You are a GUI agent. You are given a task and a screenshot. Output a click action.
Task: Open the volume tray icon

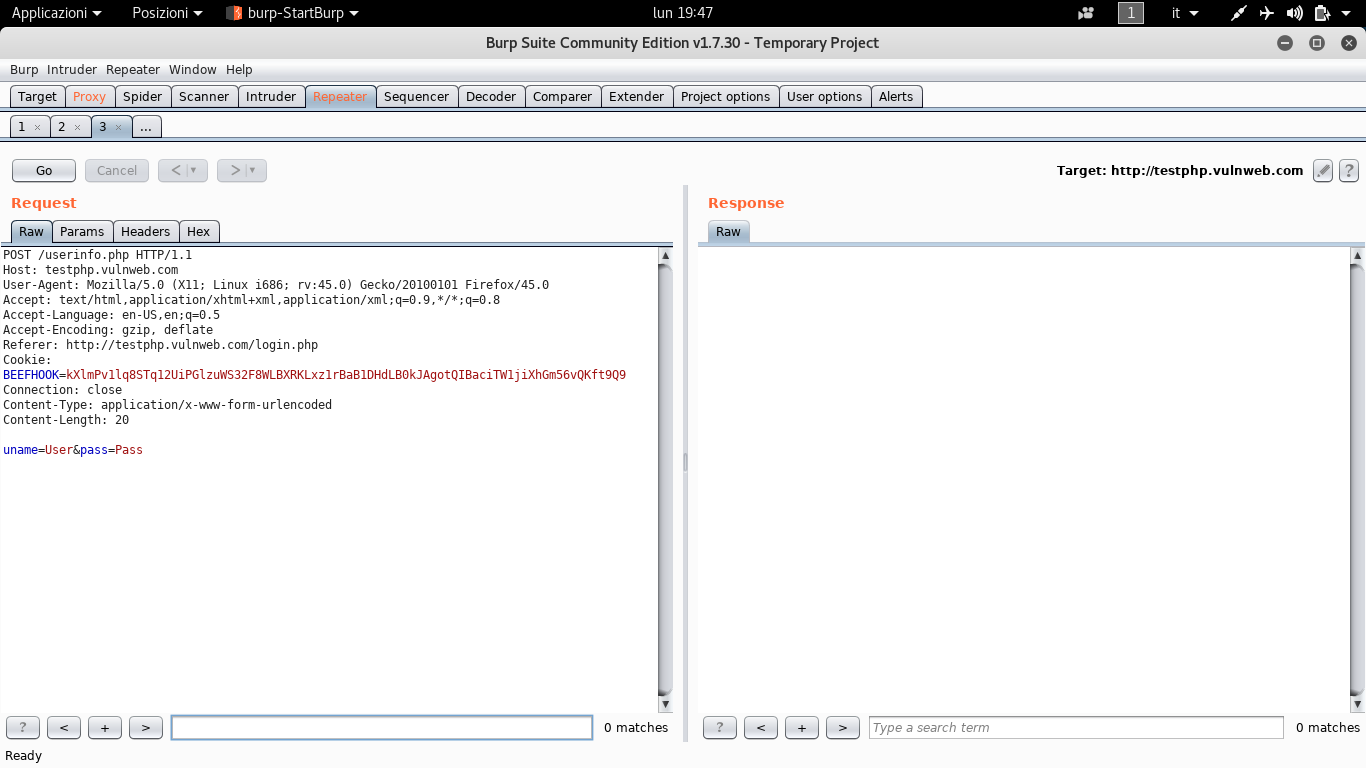[1295, 13]
